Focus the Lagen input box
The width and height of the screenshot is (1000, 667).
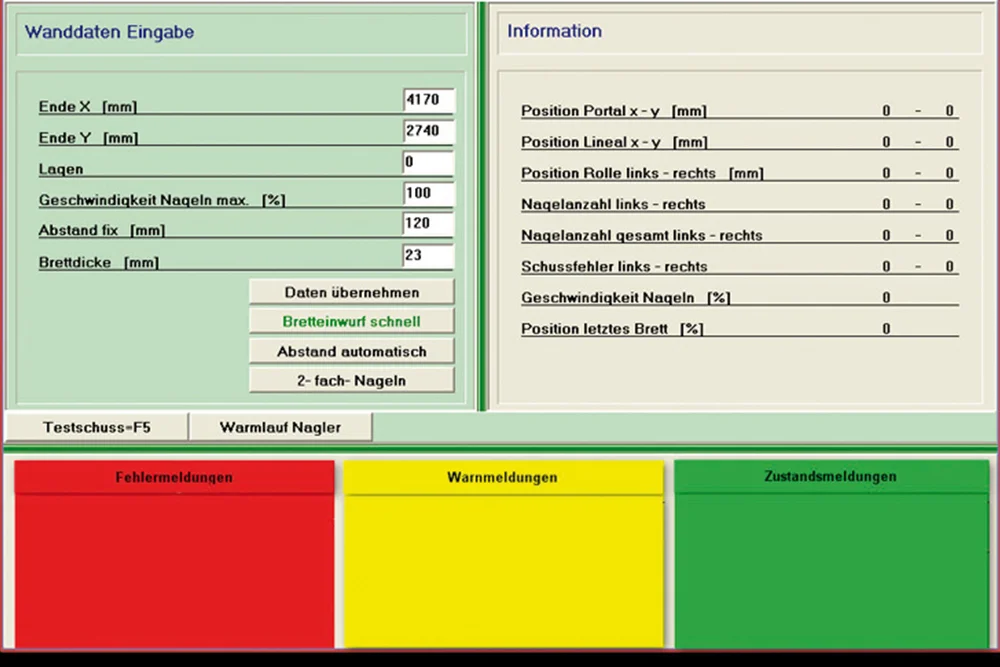point(428,163)
